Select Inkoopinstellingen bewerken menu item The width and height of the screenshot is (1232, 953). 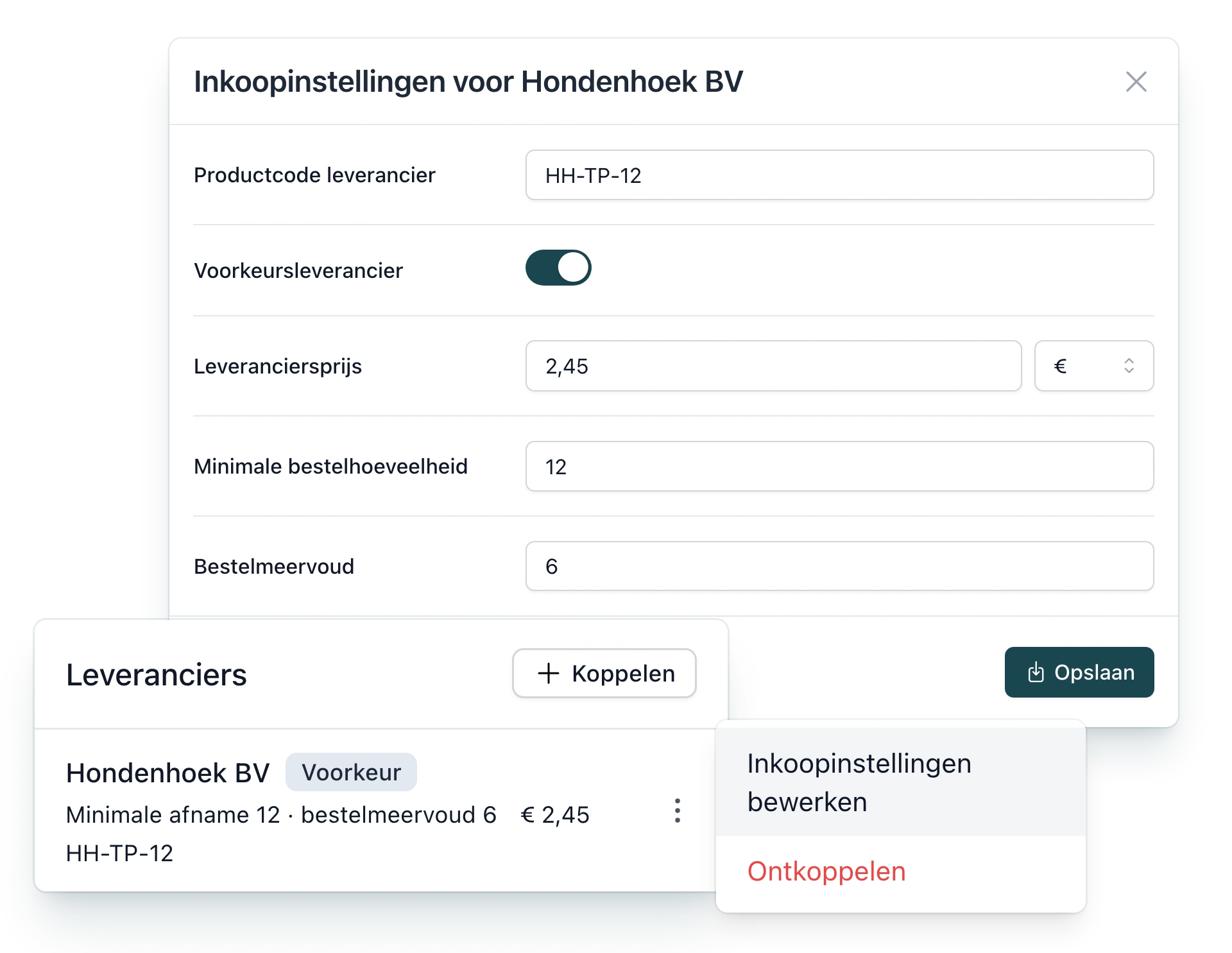point(901,782)
